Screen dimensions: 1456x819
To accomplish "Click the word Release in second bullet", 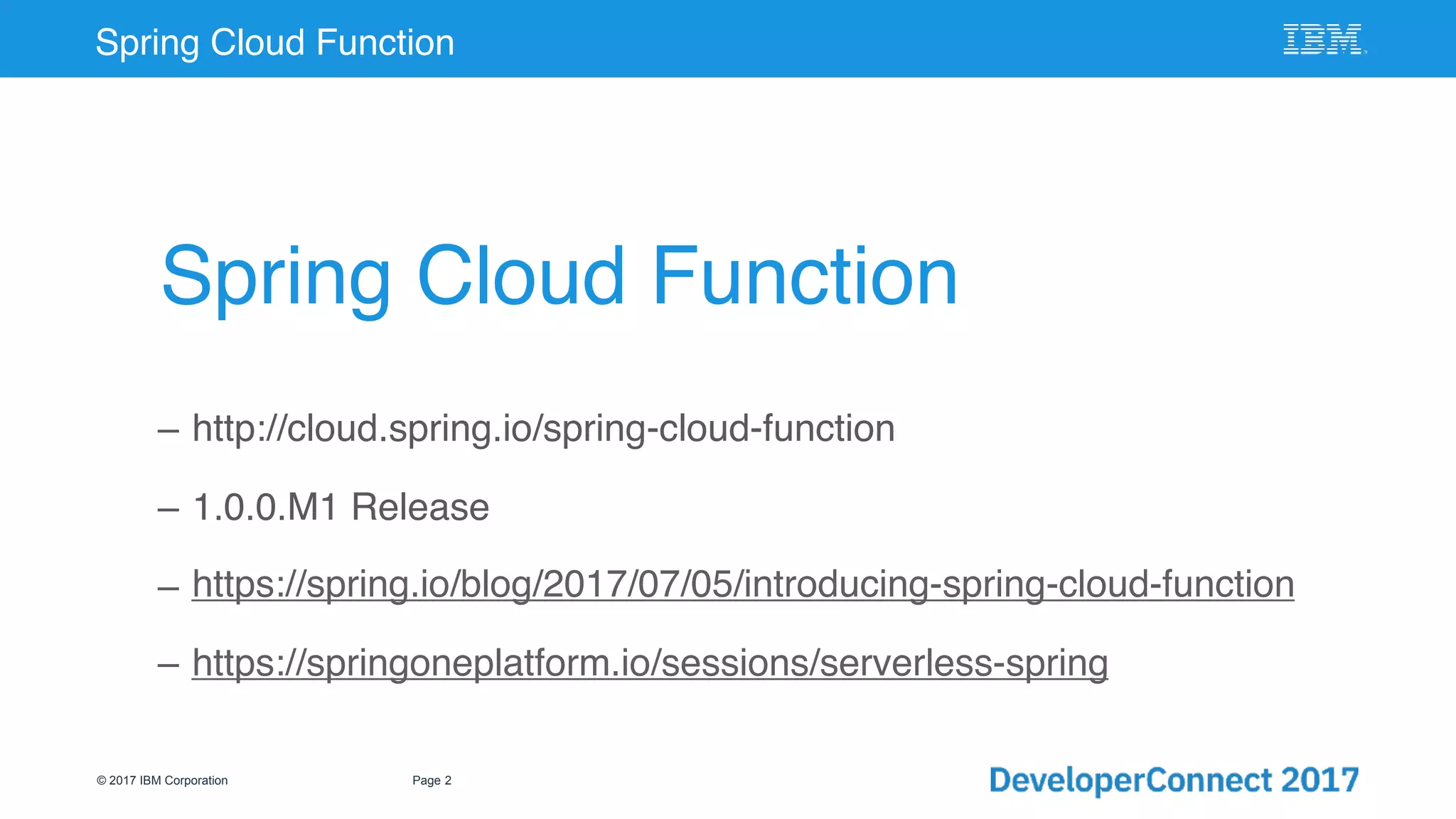I will click(x=419, y=508).
